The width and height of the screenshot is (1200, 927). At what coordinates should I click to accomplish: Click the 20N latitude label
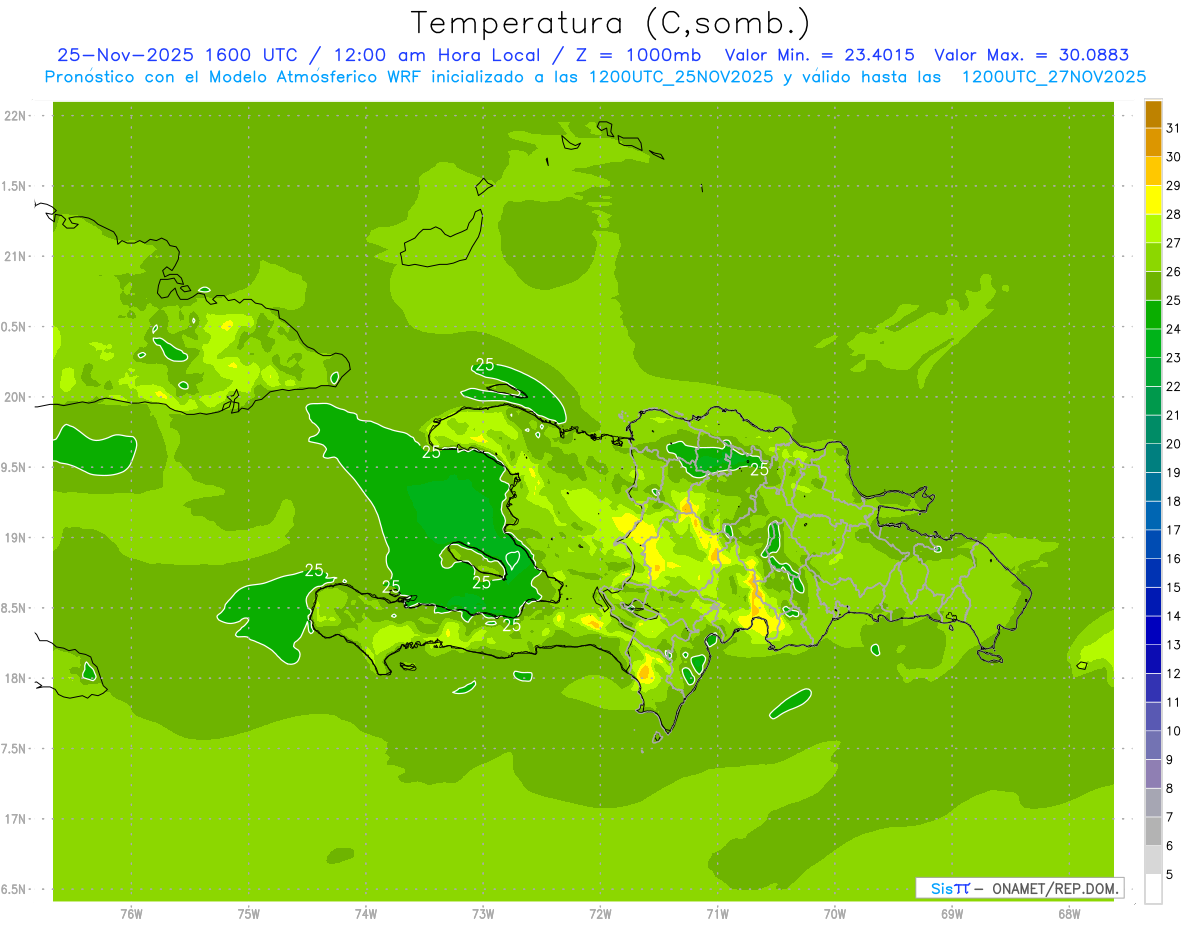(x=16, y=397)
